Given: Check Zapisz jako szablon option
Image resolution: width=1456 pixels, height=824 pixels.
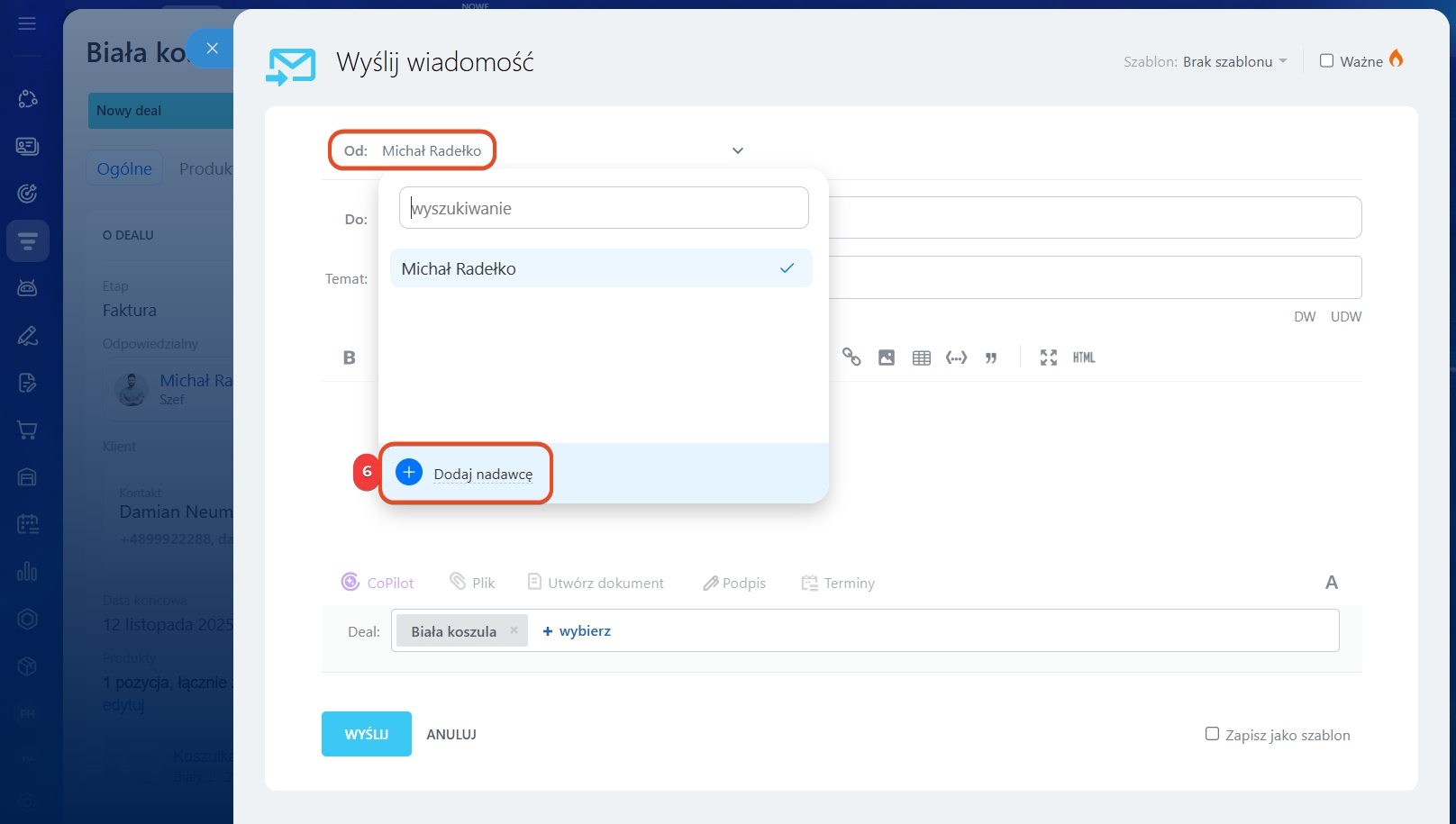Looking at the screenshot, I should 1212,734.
